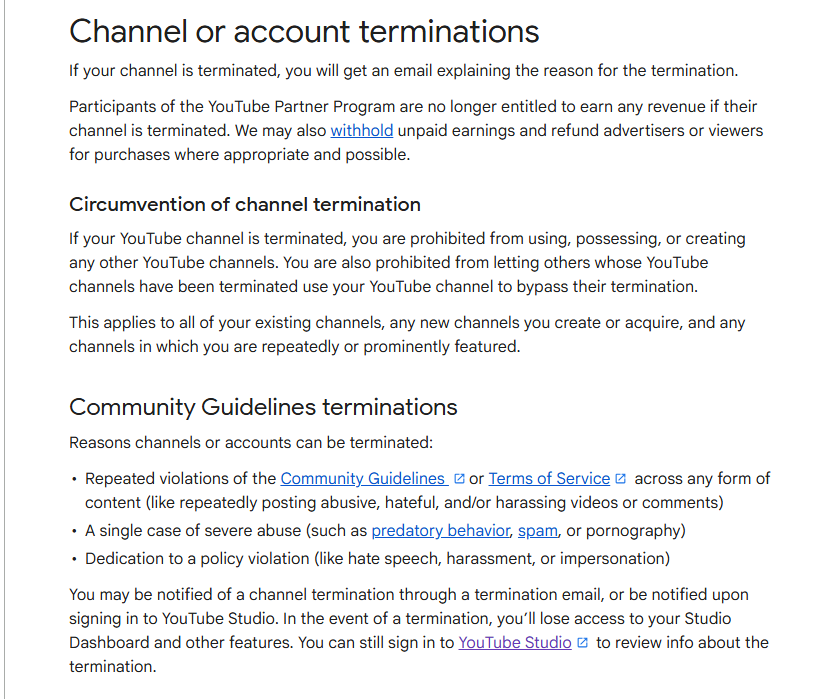Image resolution: width=820 pixels, height=699 pixels.
Task: Click the 'Repeated violations' bullet point marker
Action: (74, 479)
